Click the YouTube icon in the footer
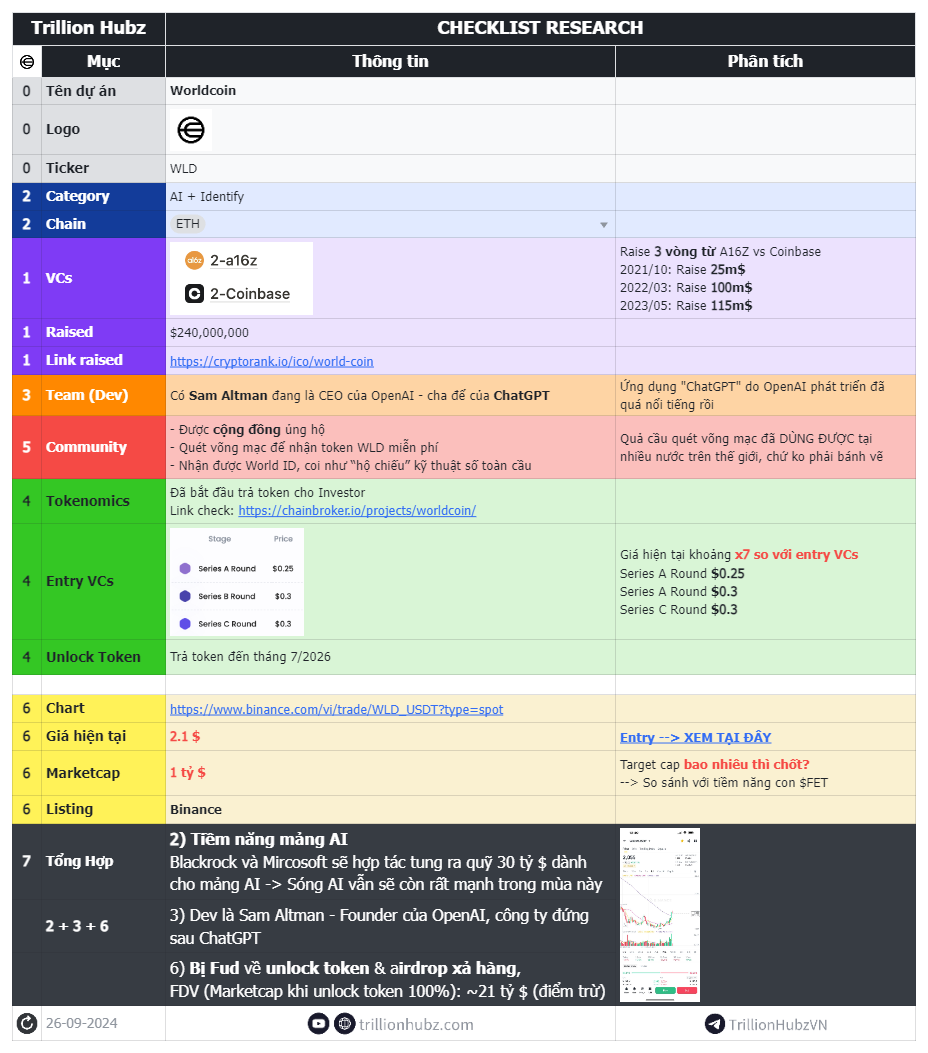The width and height of the screenshot is (928, 1053). click(x=318, y=1024)
